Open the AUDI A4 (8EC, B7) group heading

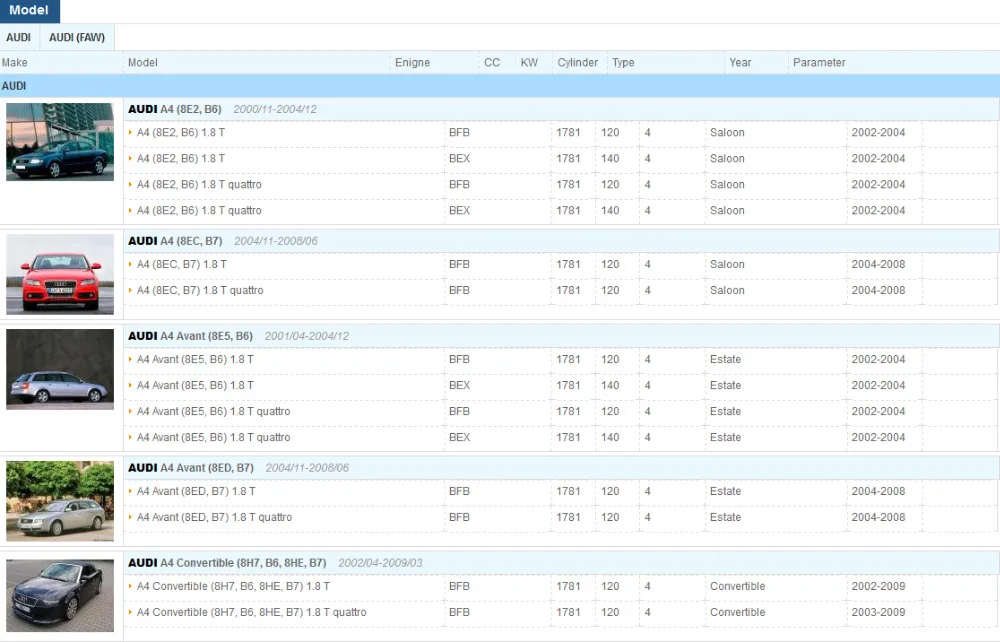click(175, 241)
